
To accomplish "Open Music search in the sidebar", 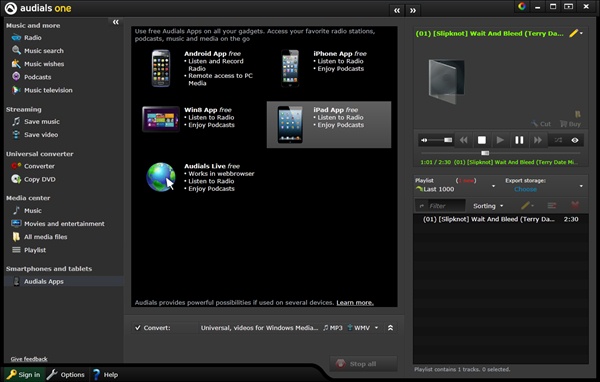I will 38,51.
